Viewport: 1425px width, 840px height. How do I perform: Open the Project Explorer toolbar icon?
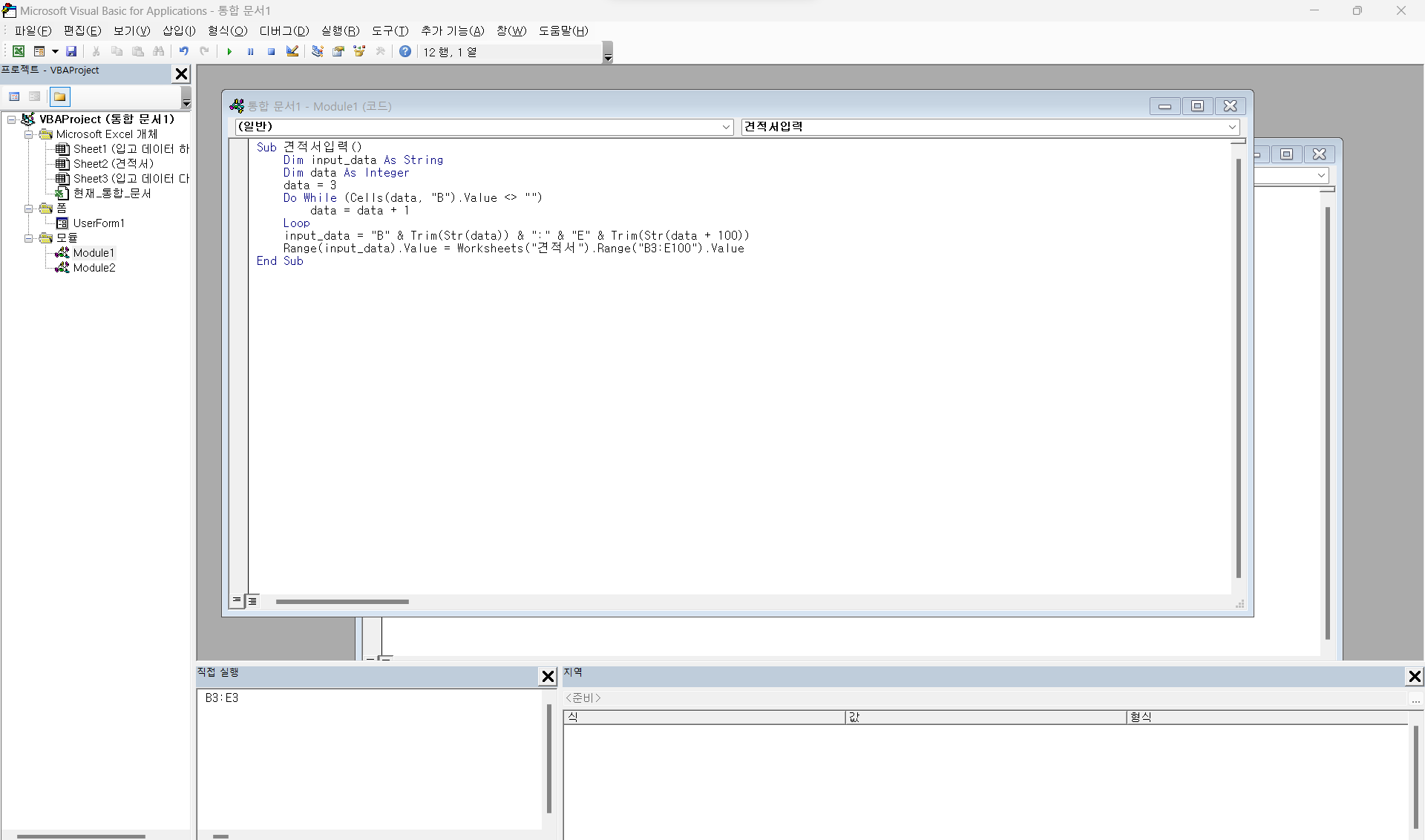pos(318,51)
